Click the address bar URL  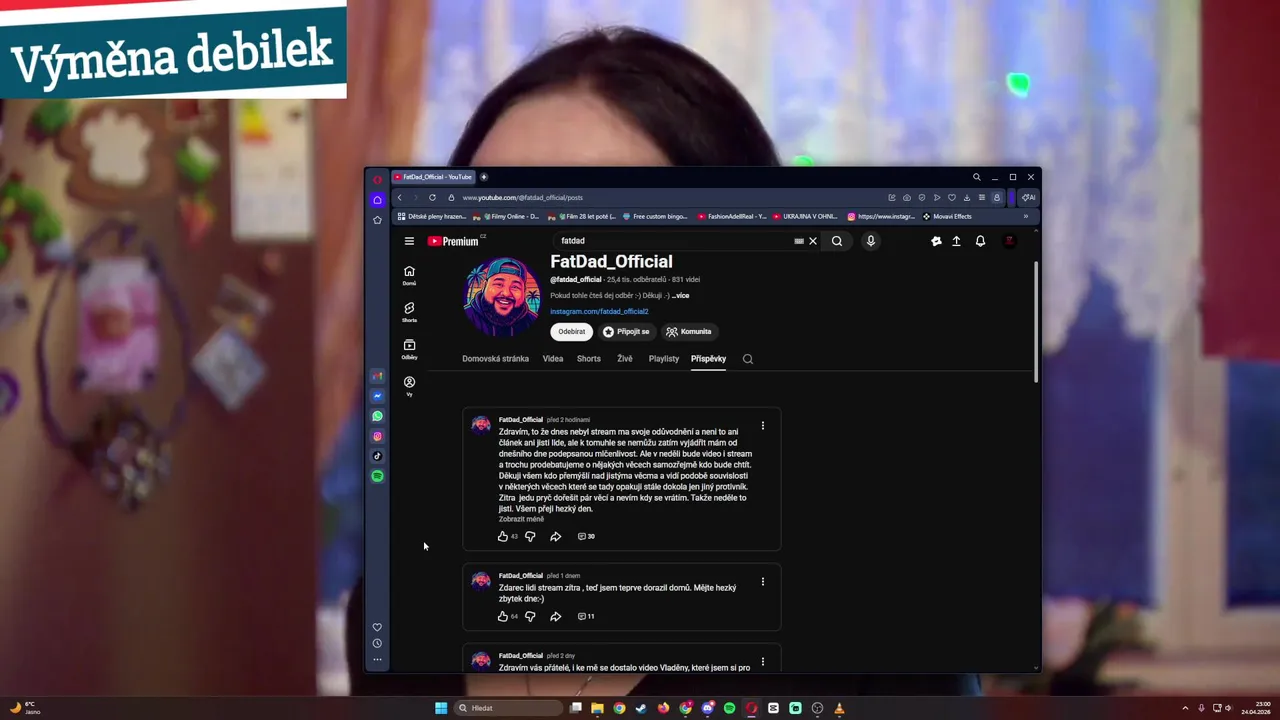click(x=522, y=198)
